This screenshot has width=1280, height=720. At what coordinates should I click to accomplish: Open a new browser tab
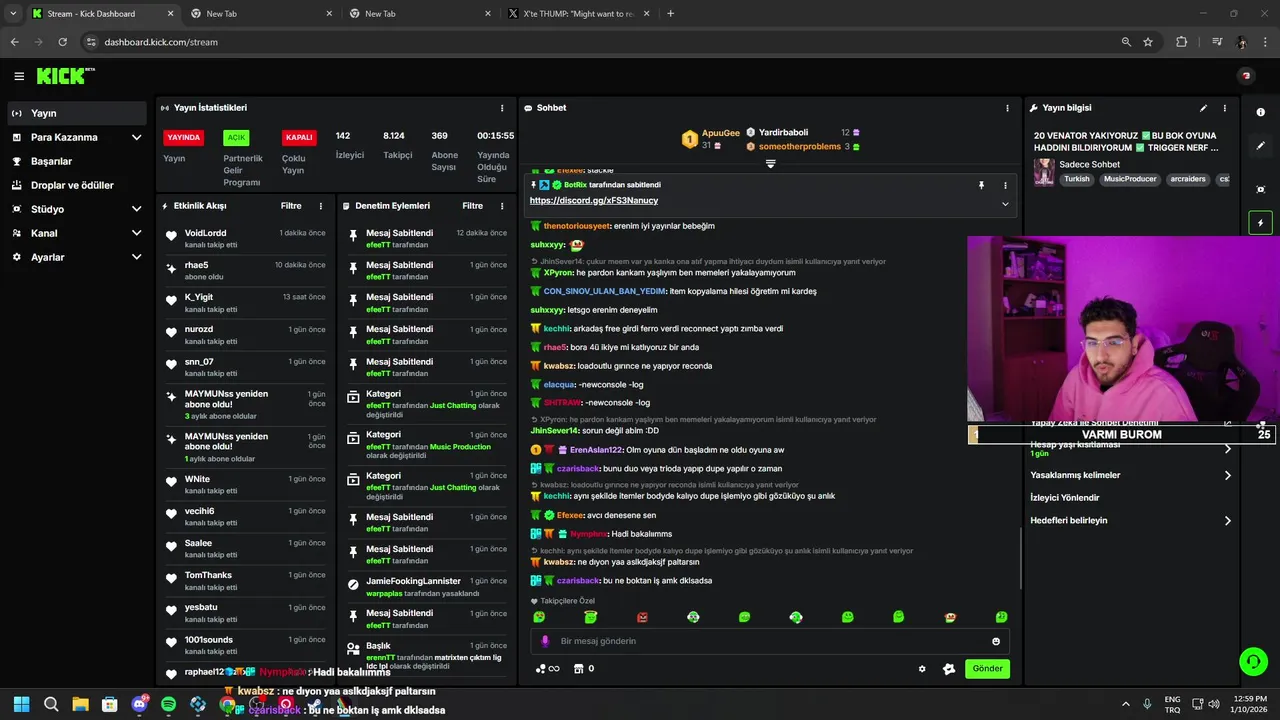(x=670, y=14)
